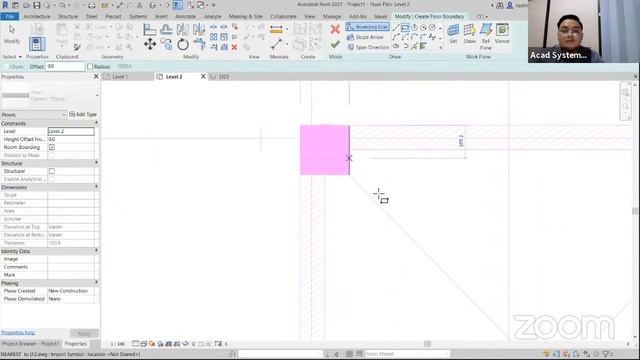Close the Properties palette
This screenshot has width=640, height=360.
[96, 77]
